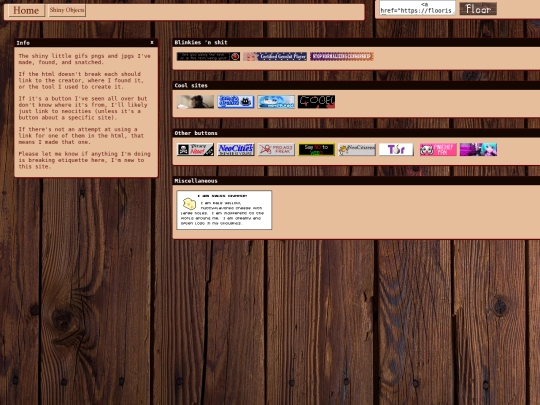The height and width of the screenshot is (405, 540).
Task: Click the floor site button image
Action: [x=478, y=9]
